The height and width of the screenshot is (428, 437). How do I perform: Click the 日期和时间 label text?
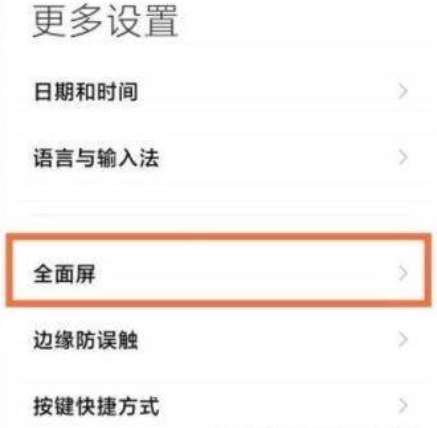(86, 92)
